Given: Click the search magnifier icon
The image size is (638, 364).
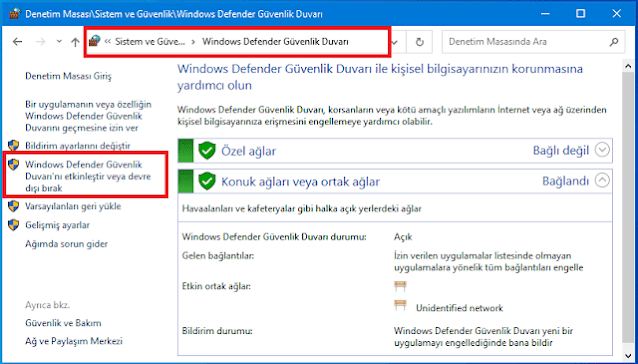Looking at the screenshot, I should [614, 41].
